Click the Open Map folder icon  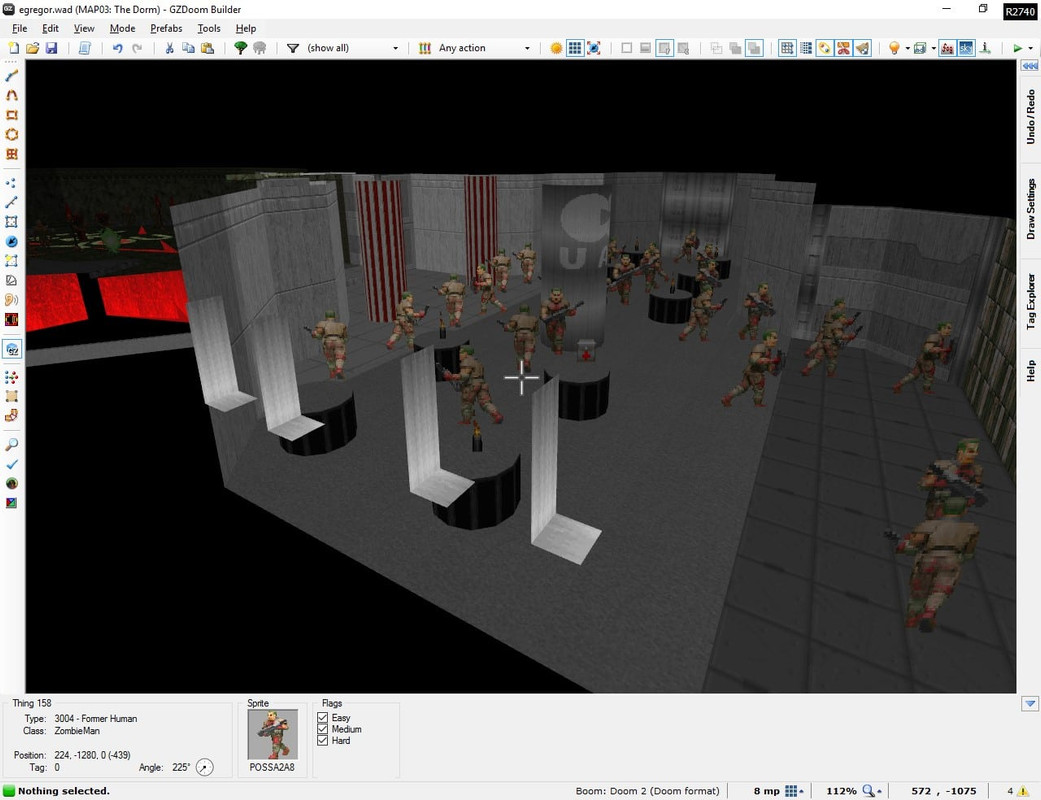(x=32, y=48)
